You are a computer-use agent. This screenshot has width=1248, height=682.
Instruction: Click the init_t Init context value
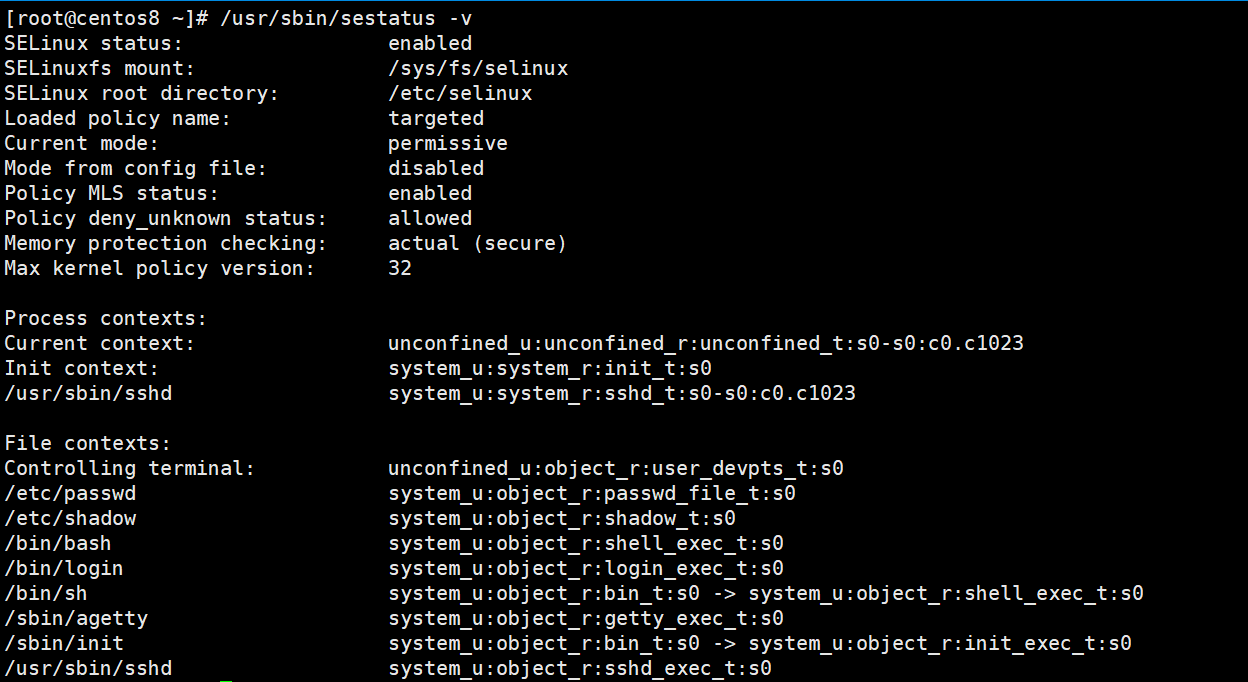(550, 368)
